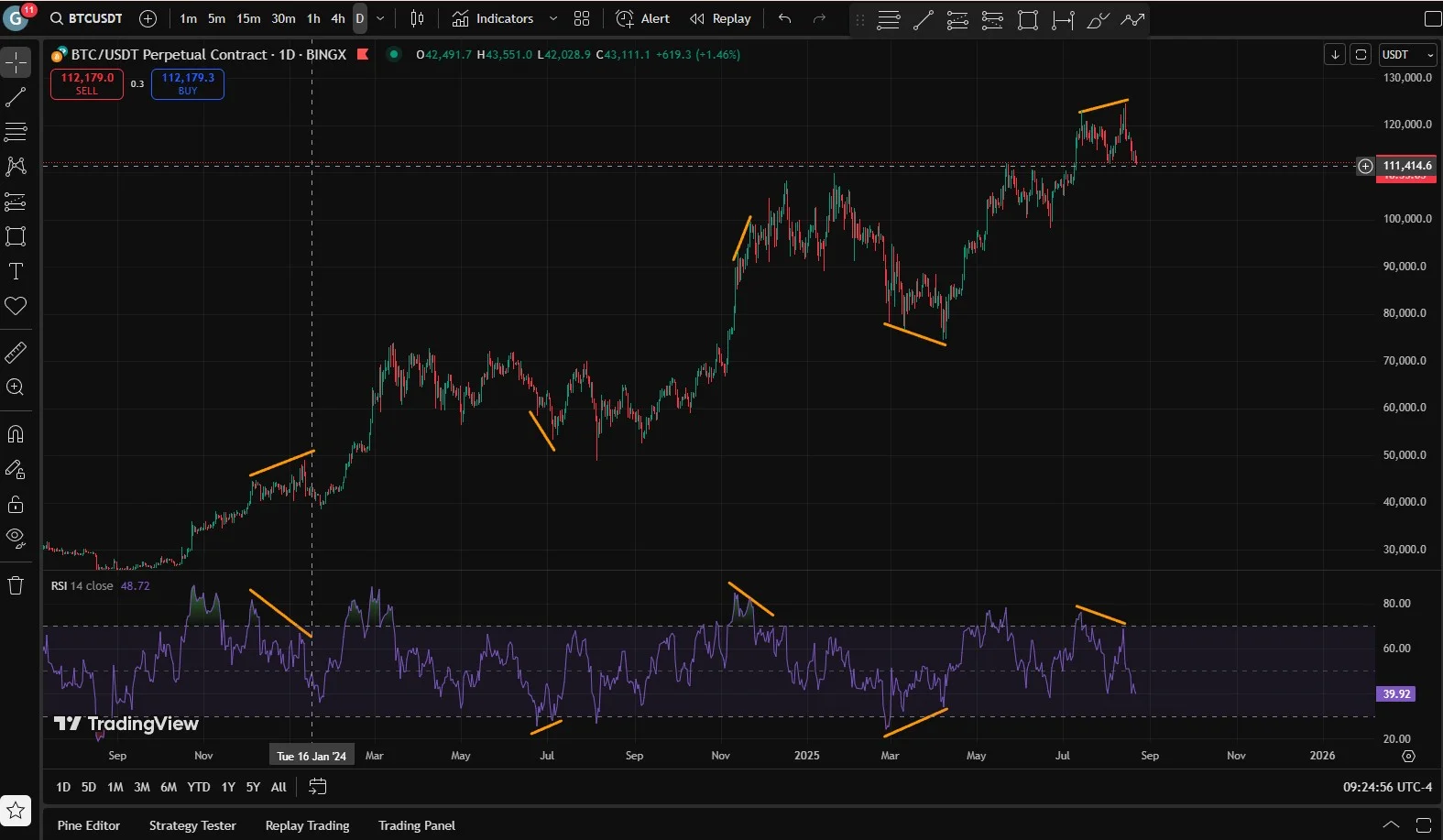
Task: Select the Text tool in left sidebar
Action: click(x=16, y=271)
